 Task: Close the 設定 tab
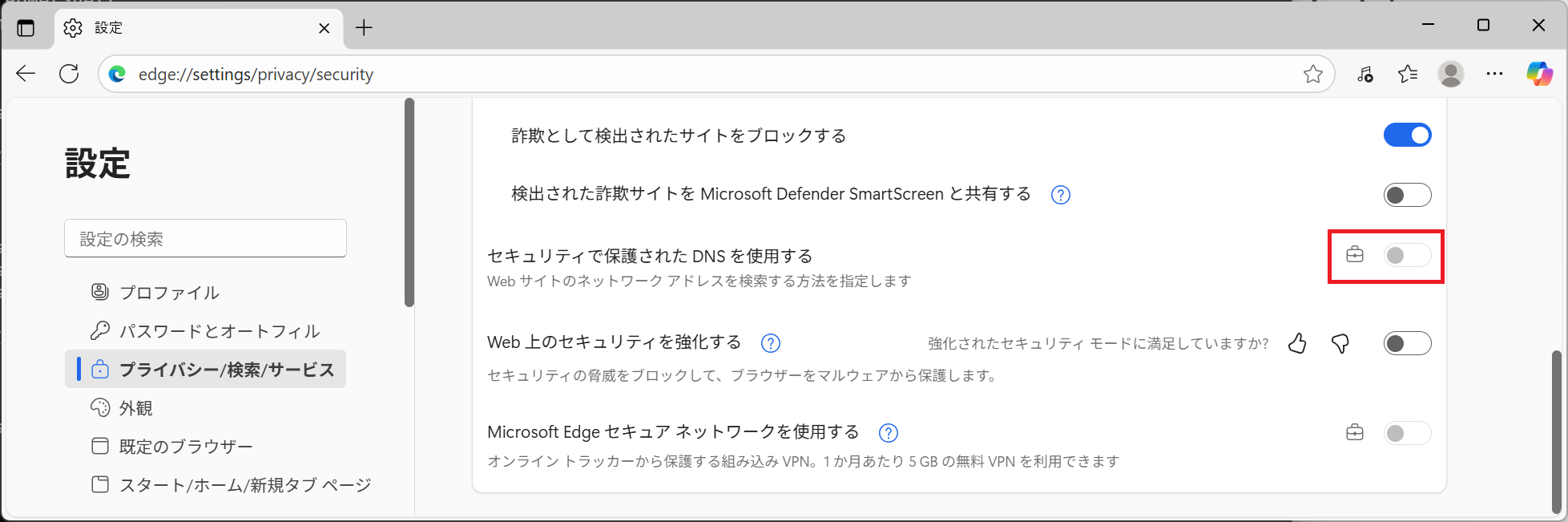(x=324, y=28)
